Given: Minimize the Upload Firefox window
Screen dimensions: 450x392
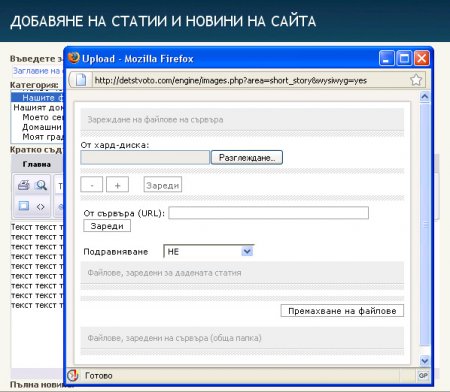Looking at the screenshot, I should (387, 59).
